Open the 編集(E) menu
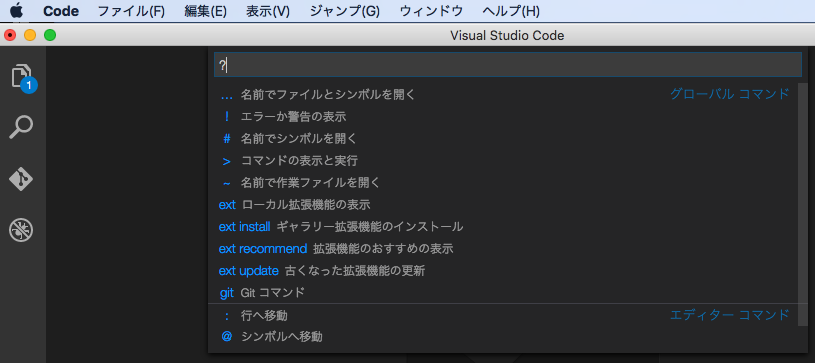Viewport: 815px width, 363px height. pyautogui.click(x=205, y=11)
